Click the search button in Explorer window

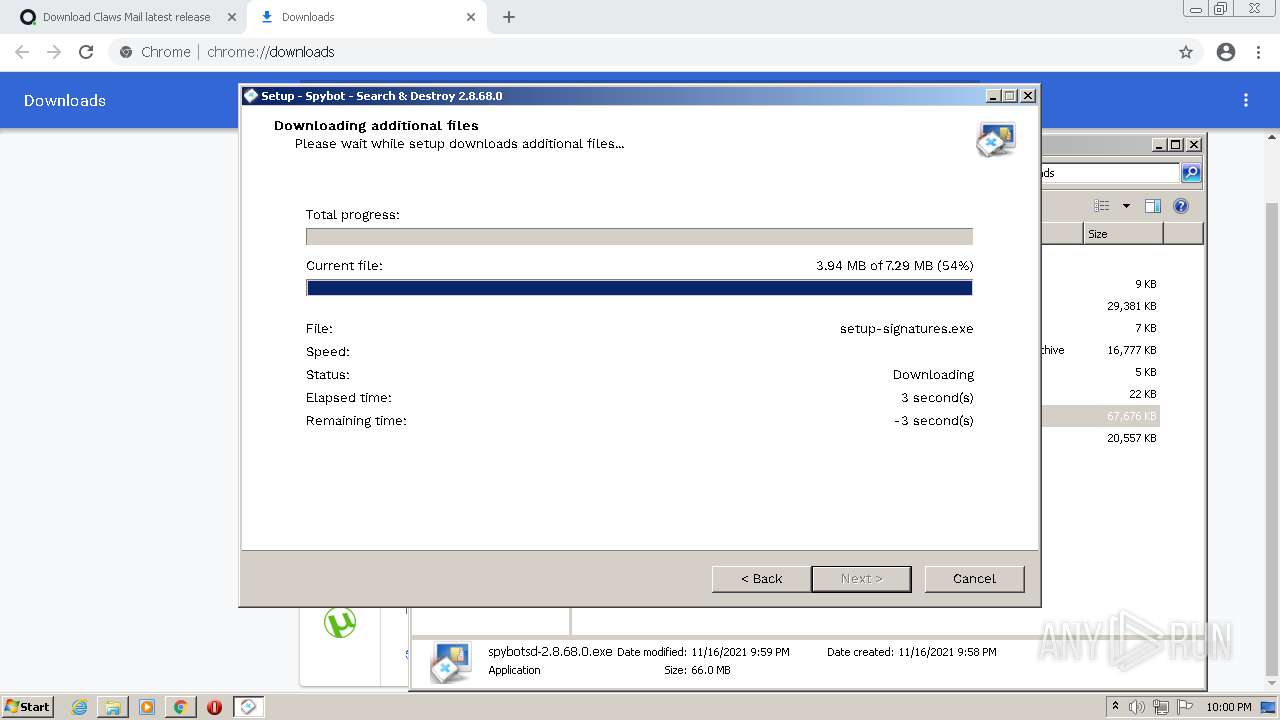point(1191,173)
